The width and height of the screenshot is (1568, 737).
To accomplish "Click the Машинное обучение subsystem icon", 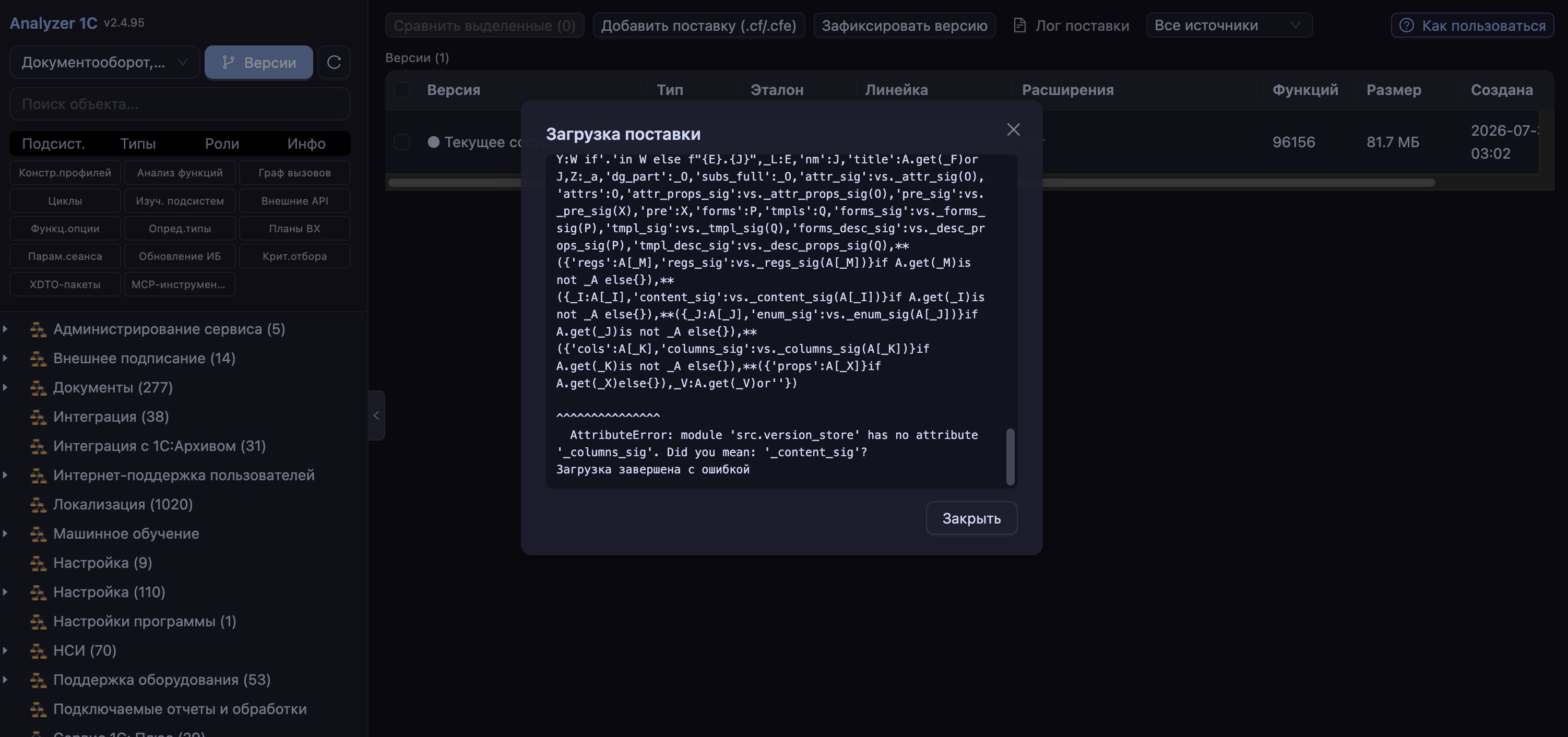I will pyautogui.click(x=38, y=534).
